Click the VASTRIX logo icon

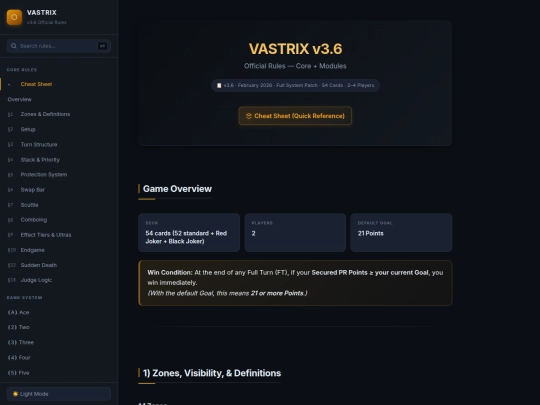(x=14, y=17)
